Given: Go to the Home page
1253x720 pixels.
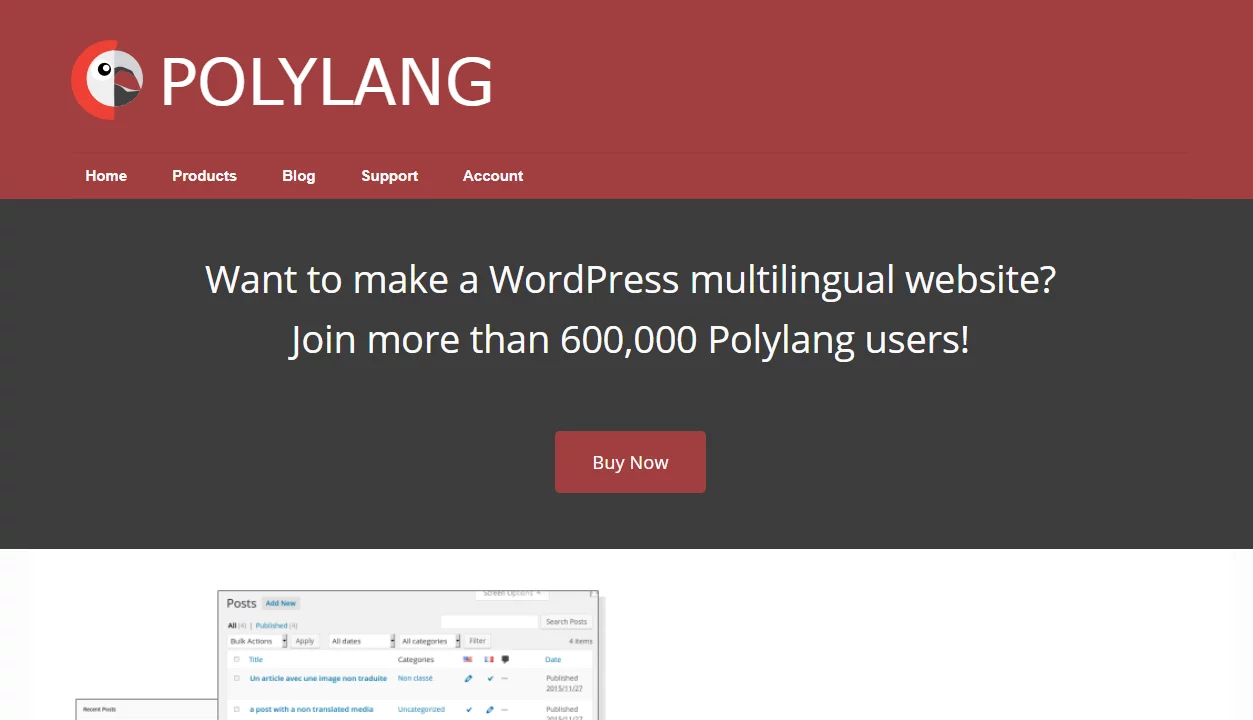Looking at the screenshot, I should [106, 176].
